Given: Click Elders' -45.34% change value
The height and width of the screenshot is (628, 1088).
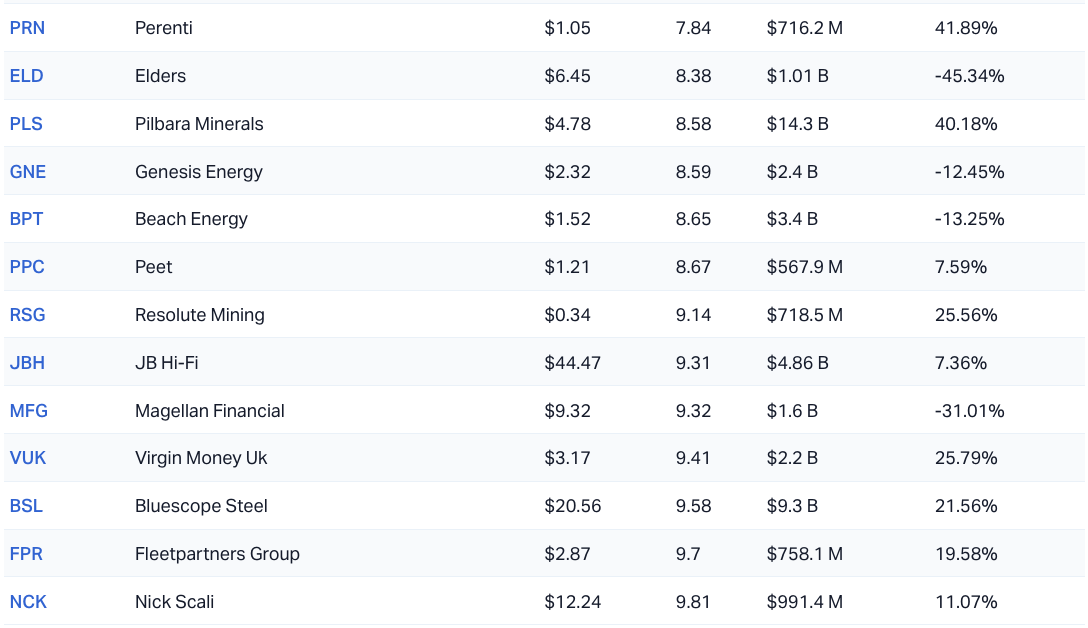Looking at the screenshot, I should point(969,76).
